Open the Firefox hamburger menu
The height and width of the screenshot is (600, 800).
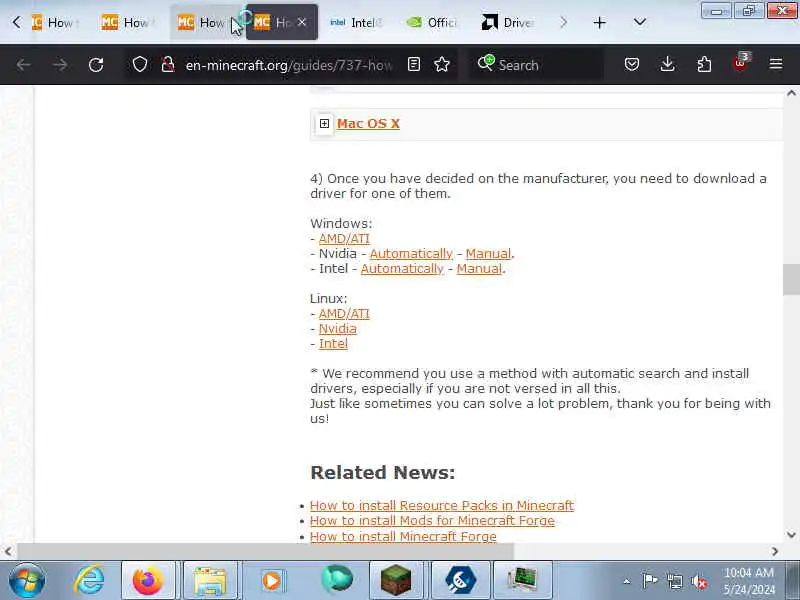[x=776, y=64]
